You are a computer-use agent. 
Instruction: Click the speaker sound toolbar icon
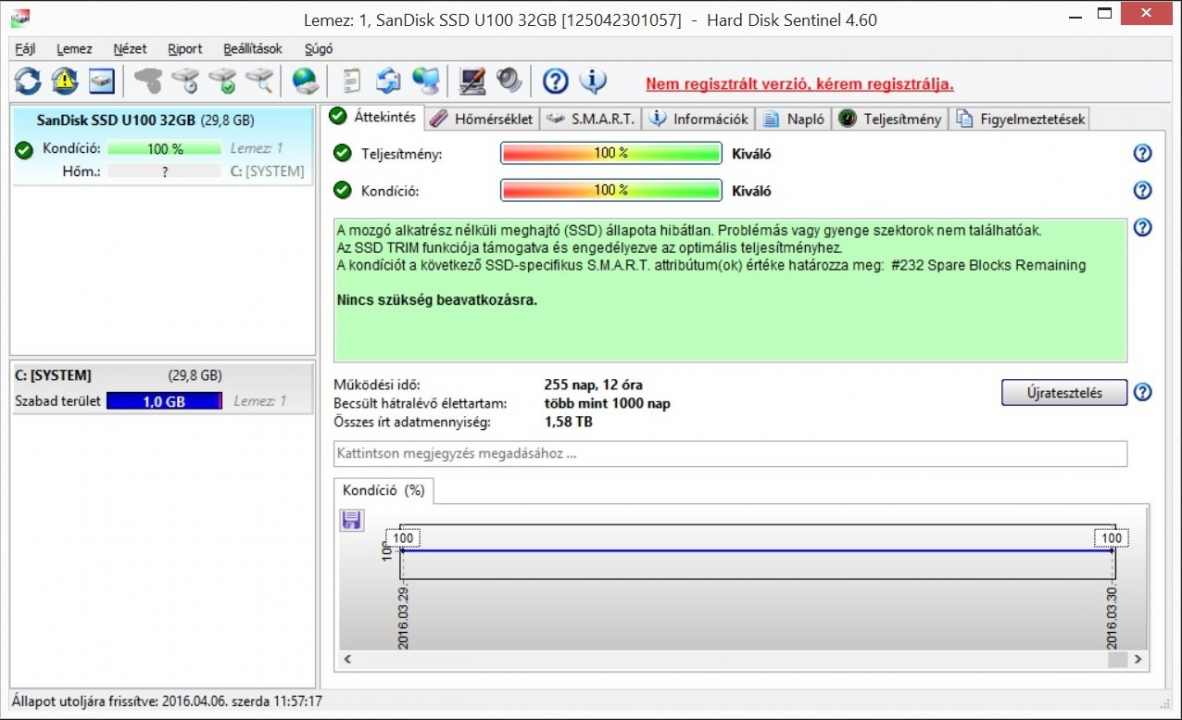coord(510,80)
